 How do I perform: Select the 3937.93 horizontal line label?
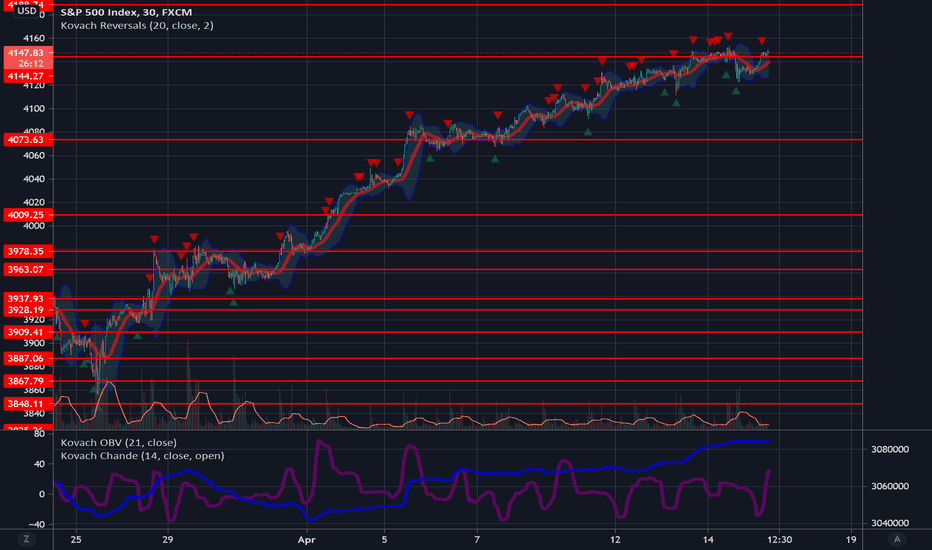click(28, 298)
